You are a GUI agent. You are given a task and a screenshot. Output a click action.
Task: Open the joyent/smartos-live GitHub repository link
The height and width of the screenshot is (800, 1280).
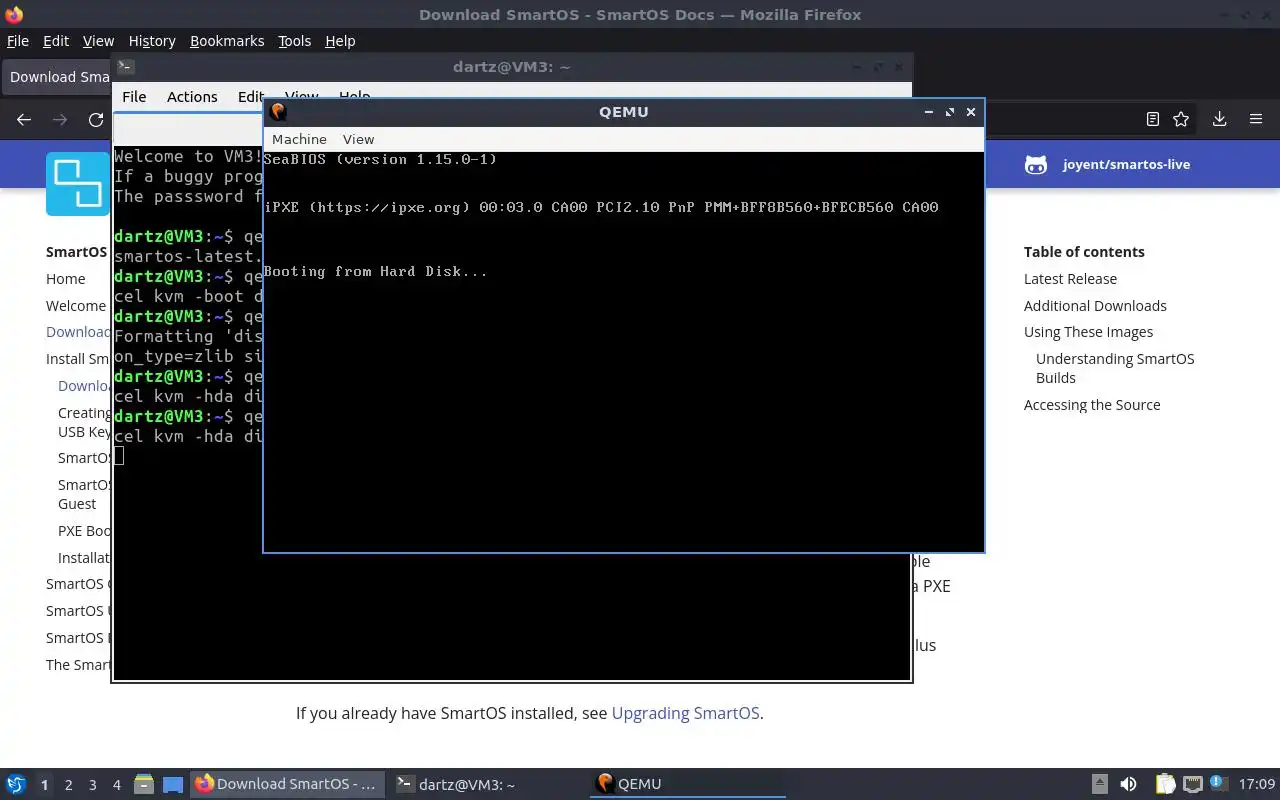pyautogui.click(x=1108, y=165)
